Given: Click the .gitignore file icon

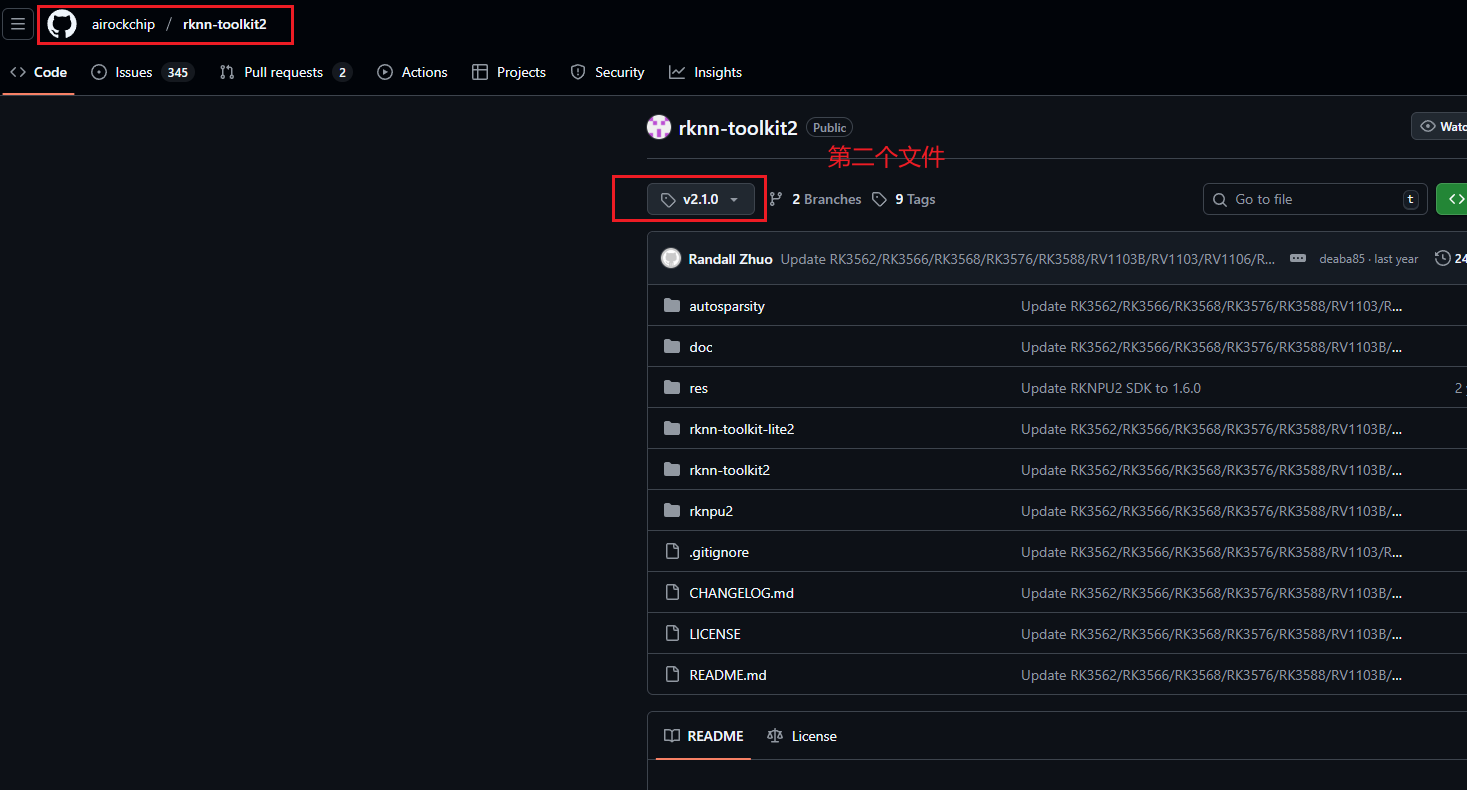Looking at the screenshot, I should [672, 551].
